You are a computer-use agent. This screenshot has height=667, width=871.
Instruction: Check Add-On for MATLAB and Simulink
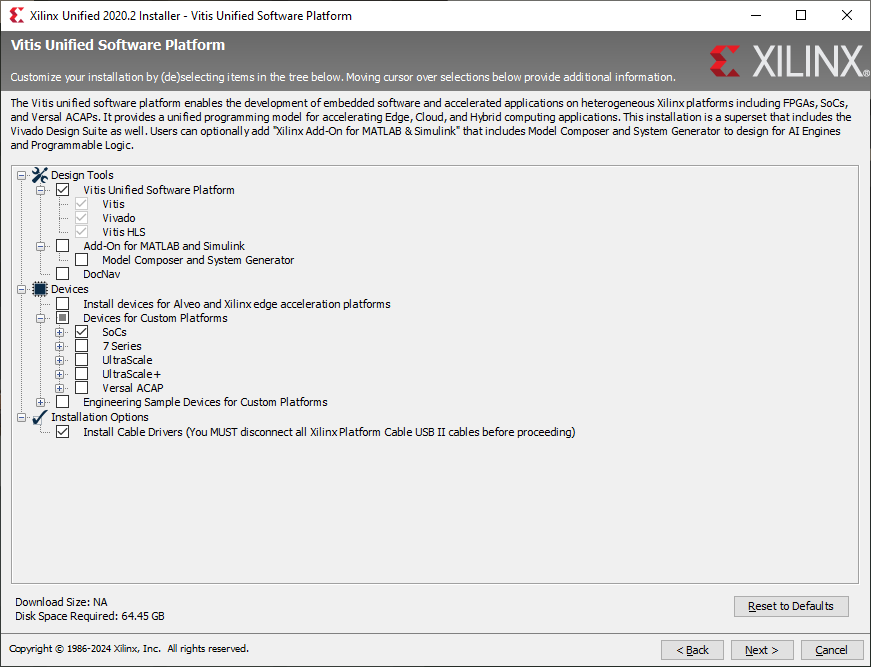pos(63,246)
